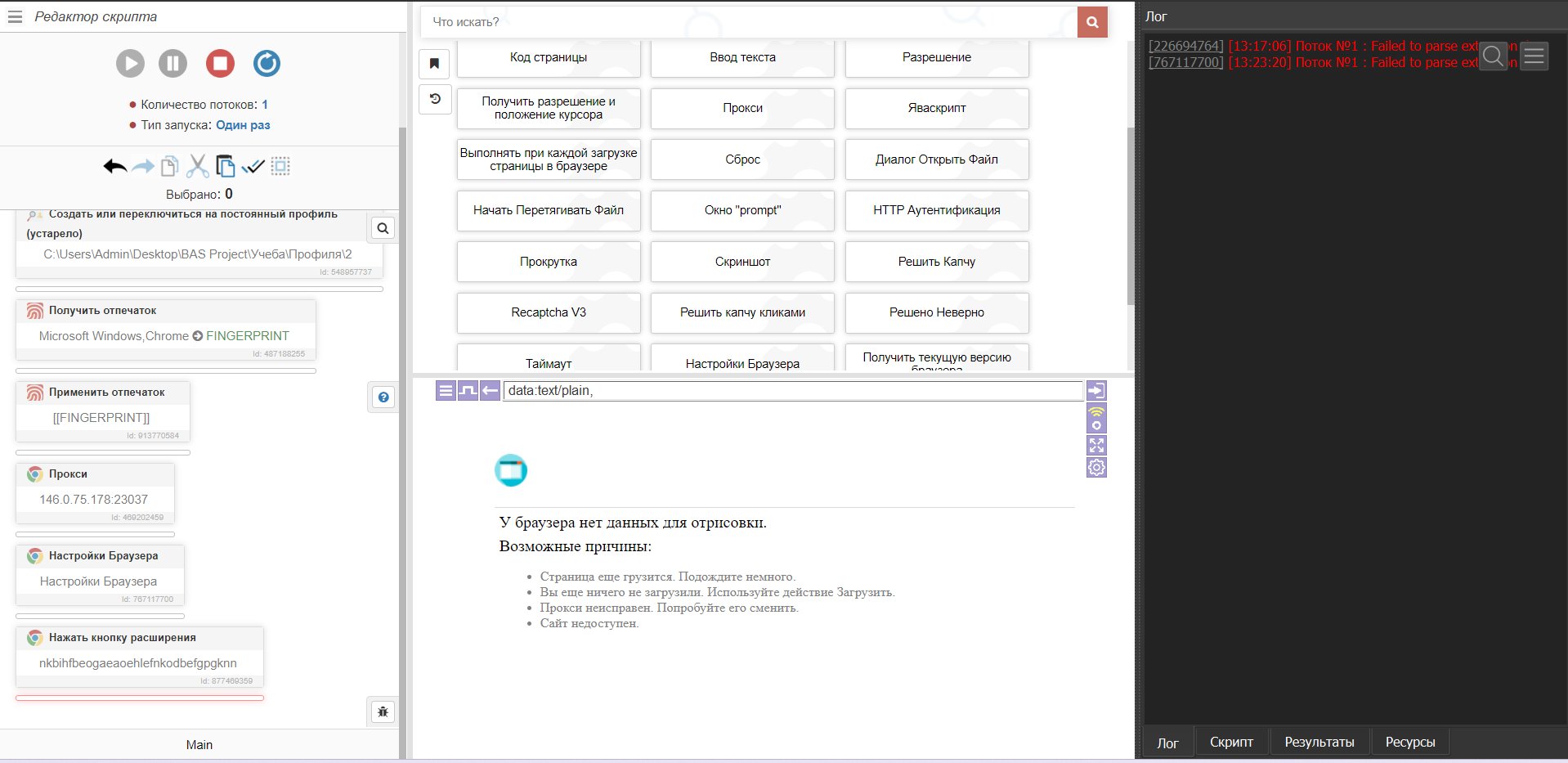Click the browser URL address field

click(x=791, y=391)
